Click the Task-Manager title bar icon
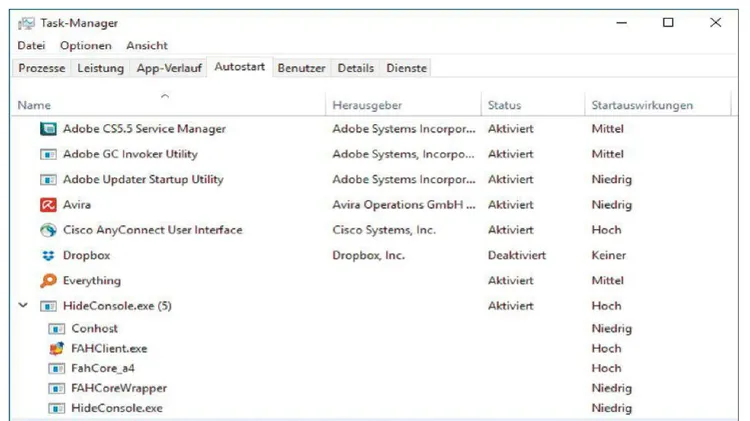 (26, 23)
